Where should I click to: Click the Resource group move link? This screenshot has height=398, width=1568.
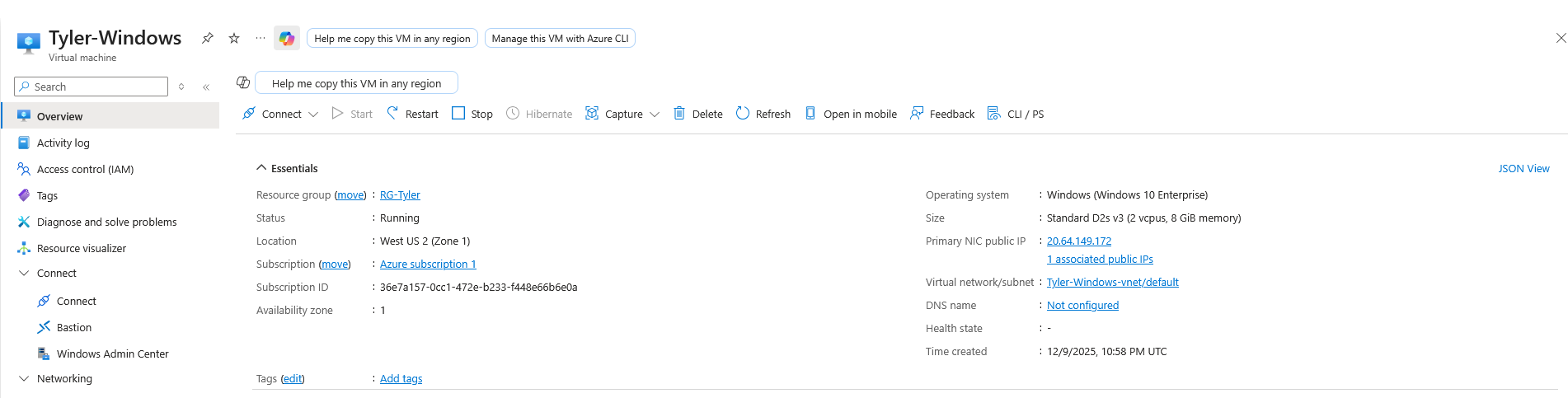(350, 195)
